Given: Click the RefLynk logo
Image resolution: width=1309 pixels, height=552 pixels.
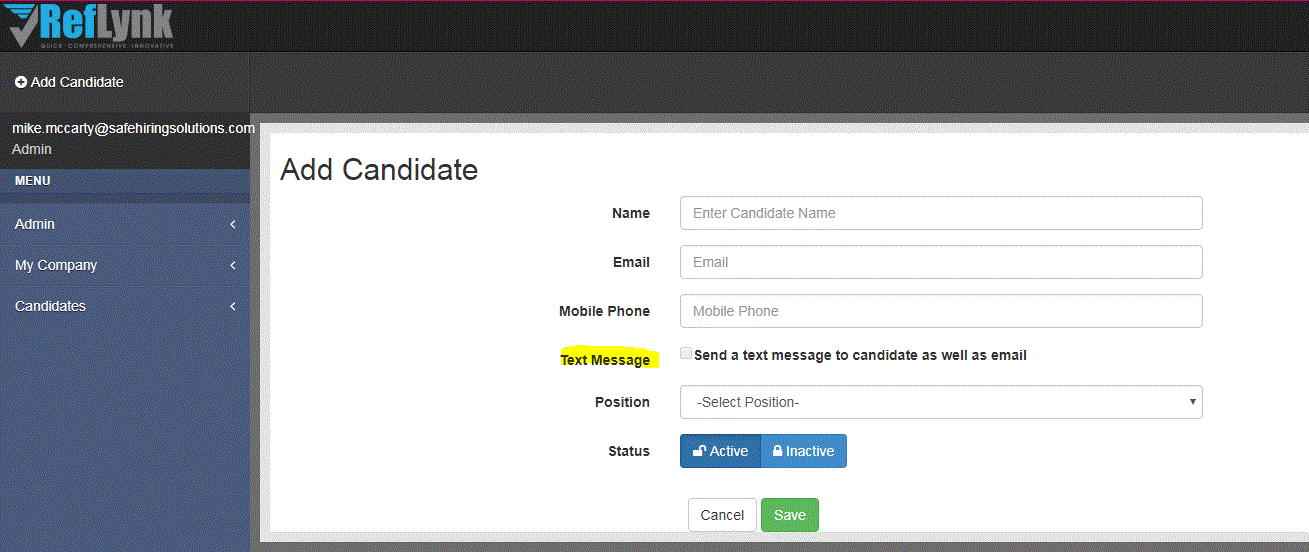Looking at the screenshot, I should (x=91, y=27).
